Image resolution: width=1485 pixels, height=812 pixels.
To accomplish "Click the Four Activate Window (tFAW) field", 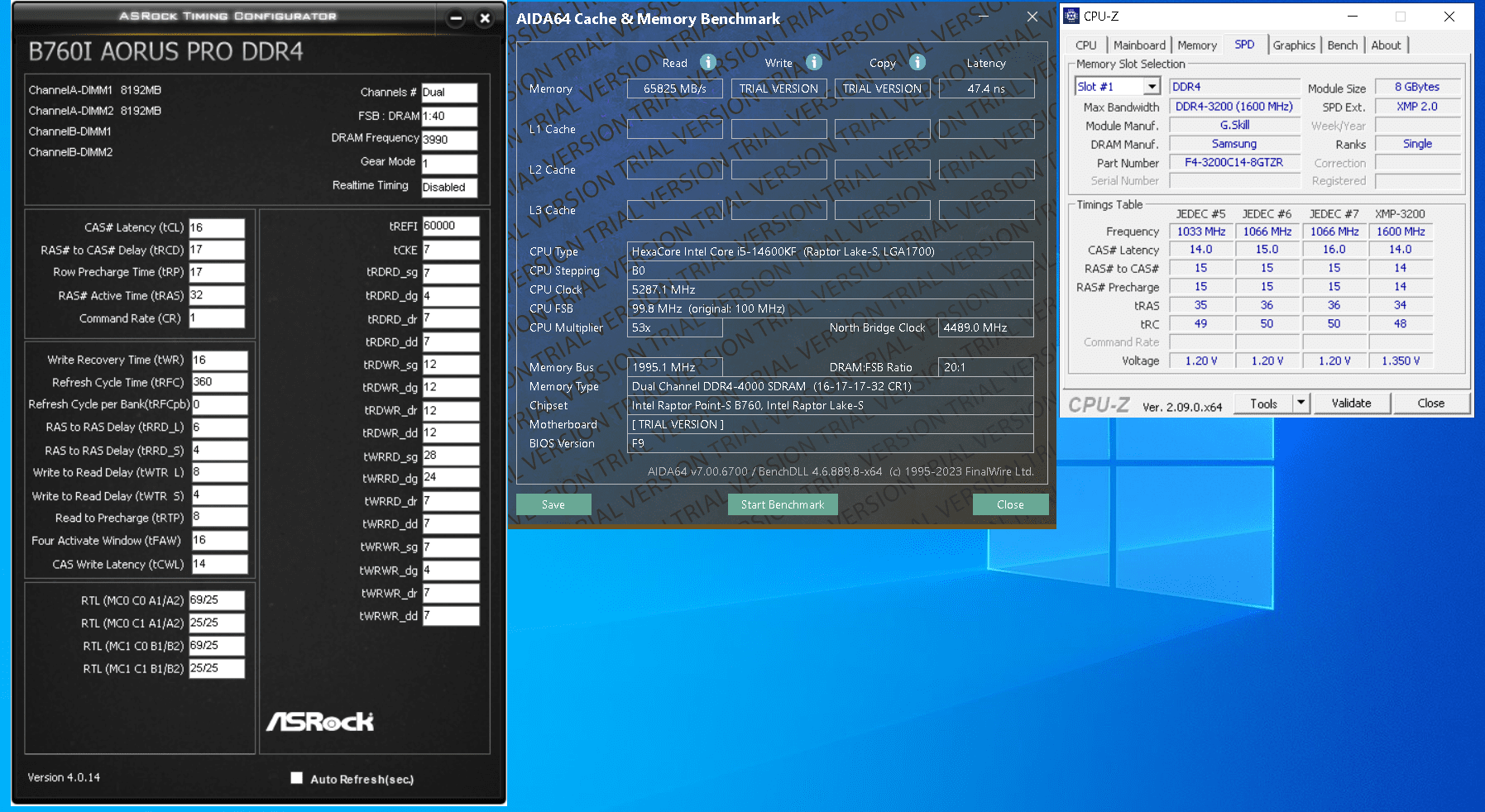I will (219, 540).
